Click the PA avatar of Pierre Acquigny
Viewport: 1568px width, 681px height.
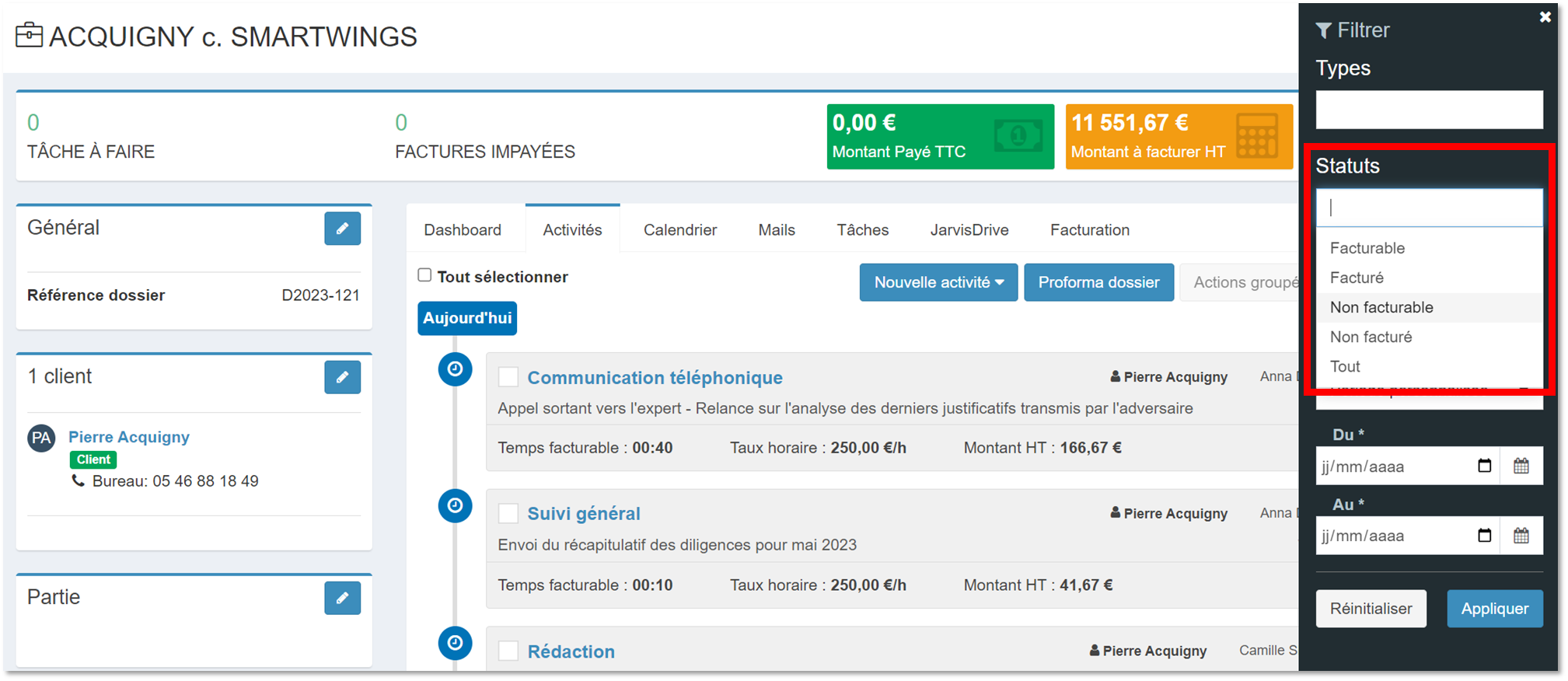point(41,438)
